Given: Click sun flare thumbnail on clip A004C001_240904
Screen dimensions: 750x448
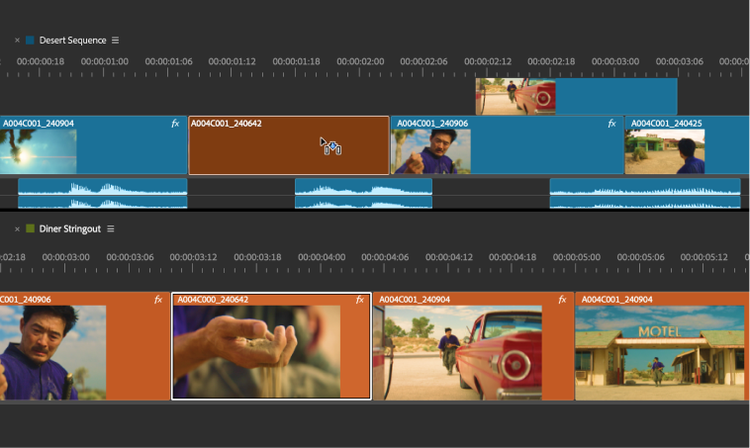Looking at the screenshot, I should point(38,151).
